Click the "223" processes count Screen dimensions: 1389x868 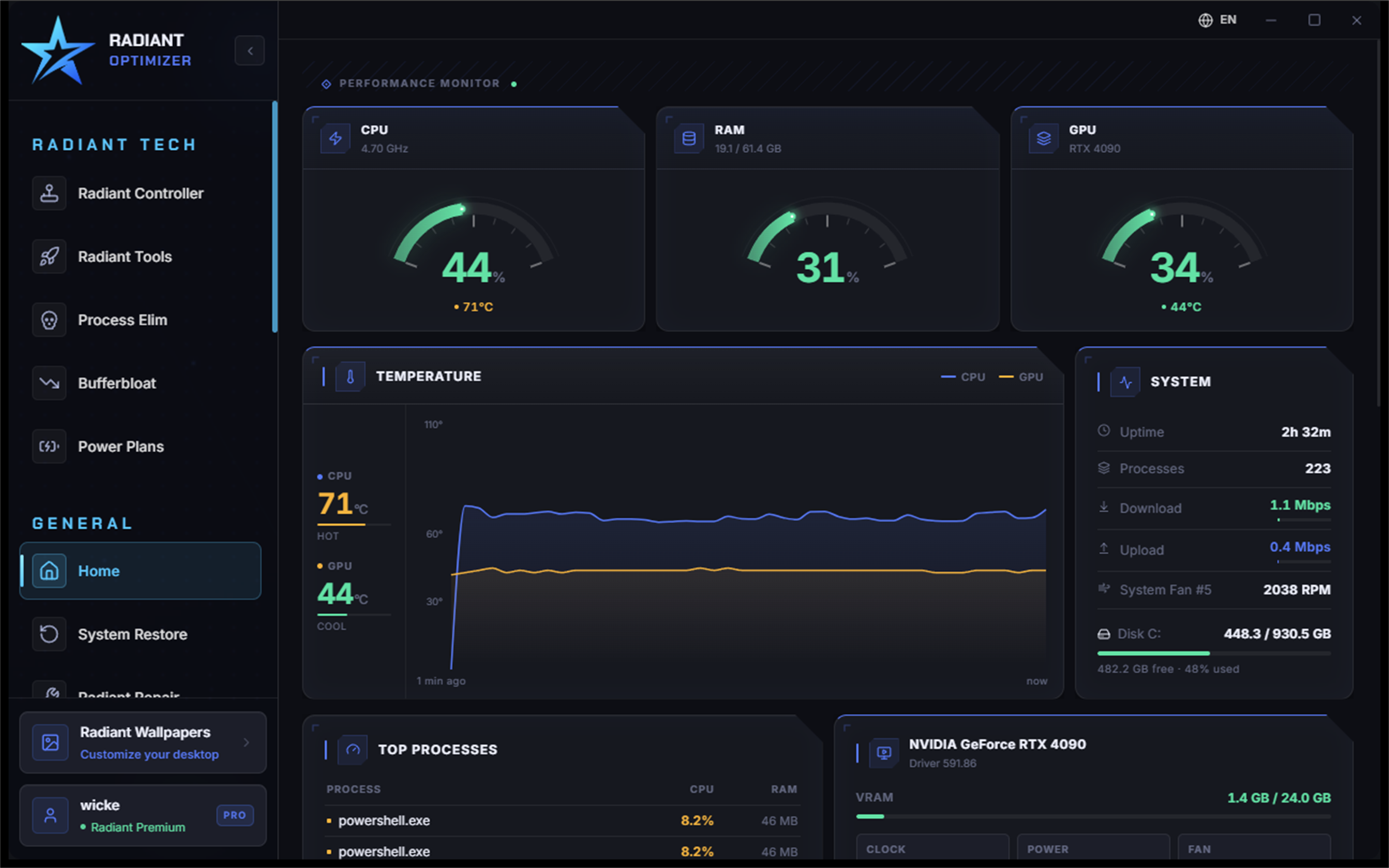click(x=1318, y=468)
